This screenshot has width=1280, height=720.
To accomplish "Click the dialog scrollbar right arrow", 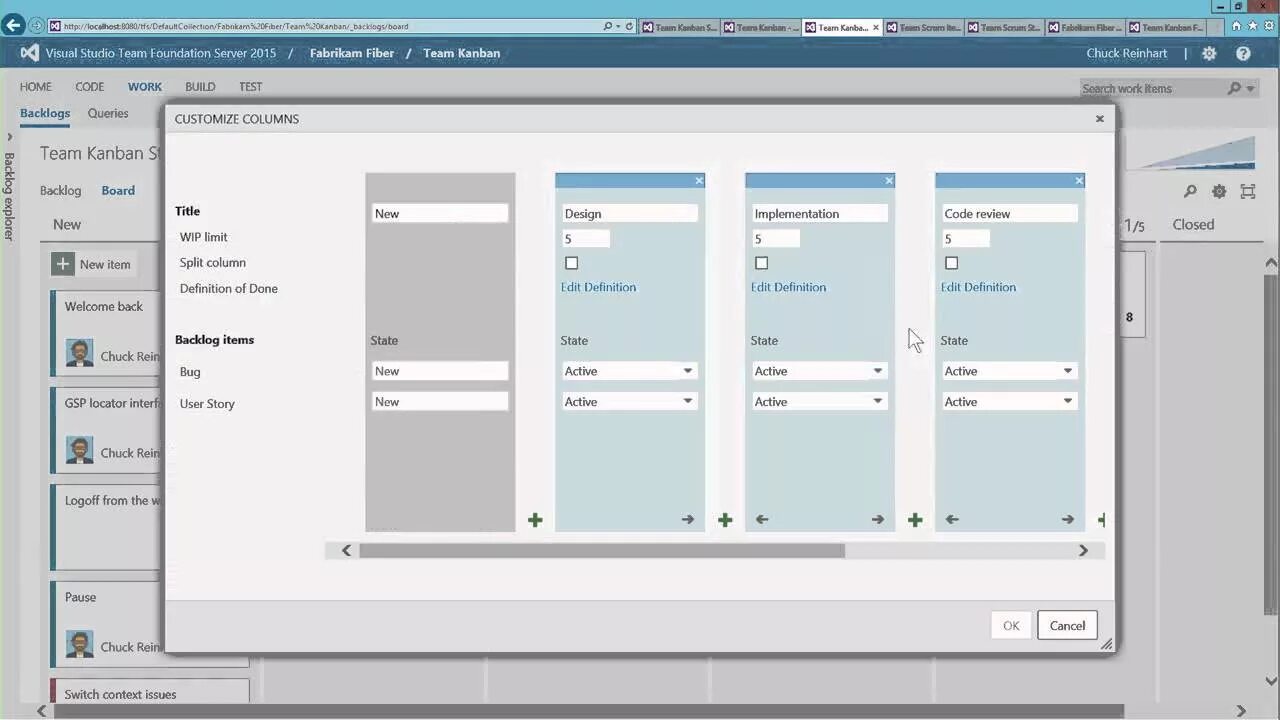I will pos(1083,550).
